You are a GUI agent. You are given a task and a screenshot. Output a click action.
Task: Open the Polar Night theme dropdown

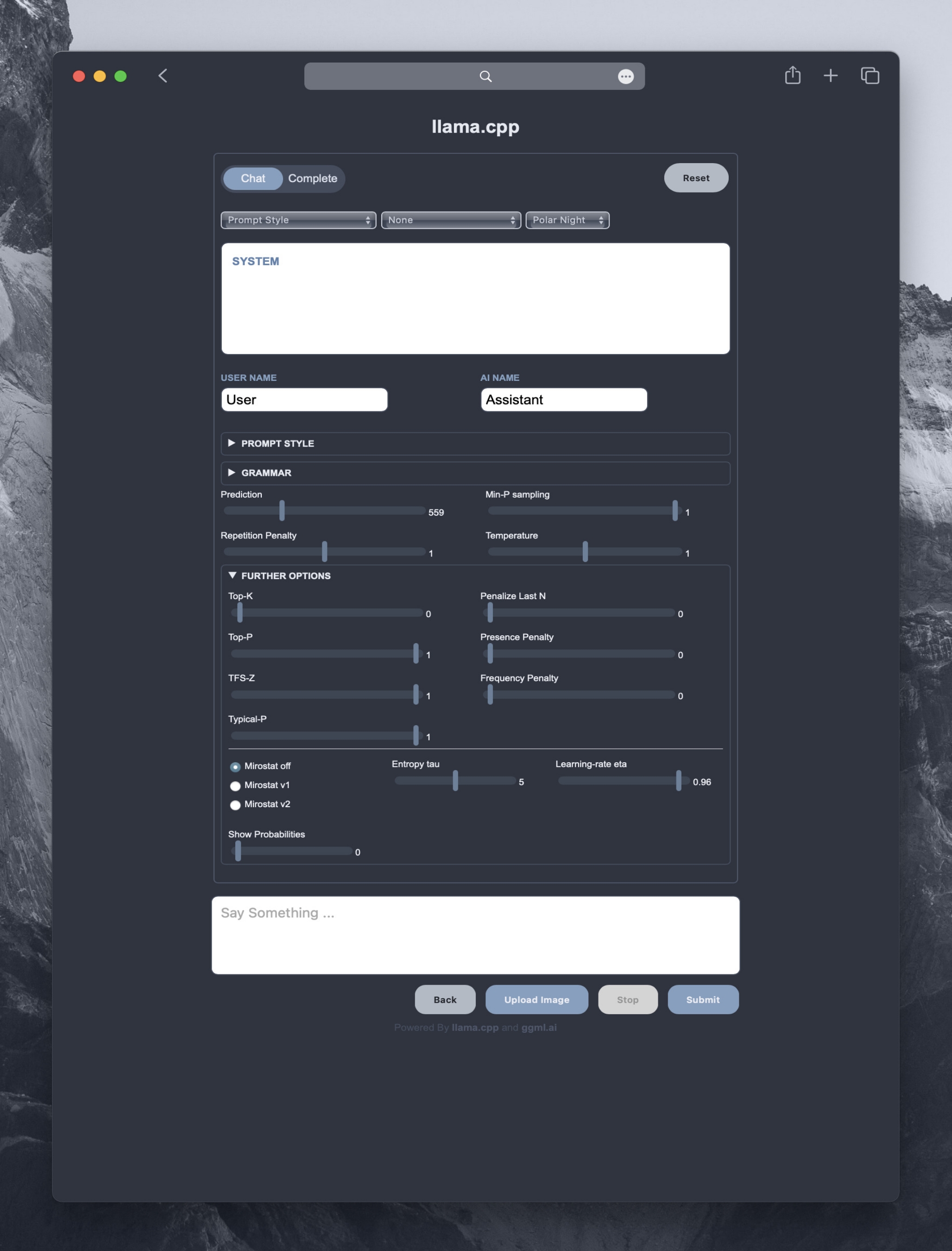pyautogui.click(x=566, y=219)
